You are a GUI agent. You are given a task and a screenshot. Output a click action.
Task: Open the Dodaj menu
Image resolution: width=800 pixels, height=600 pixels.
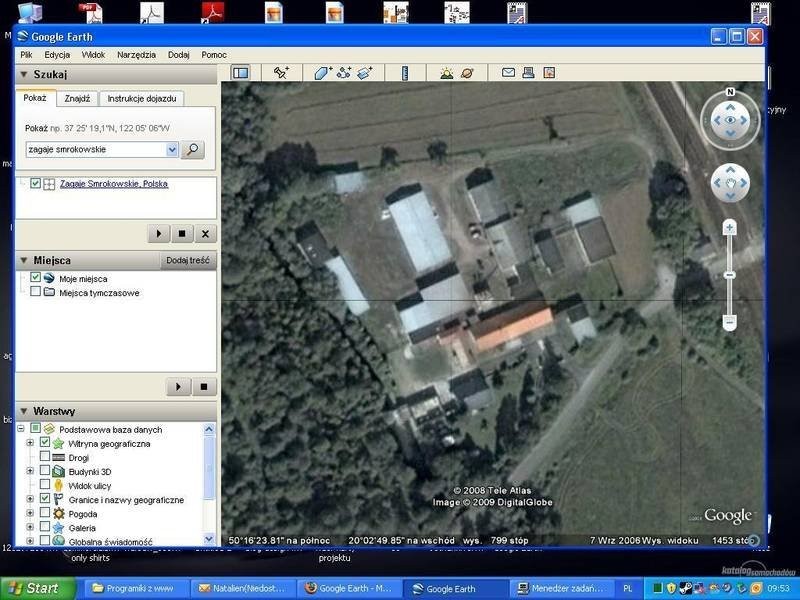(x=179, y=55)
